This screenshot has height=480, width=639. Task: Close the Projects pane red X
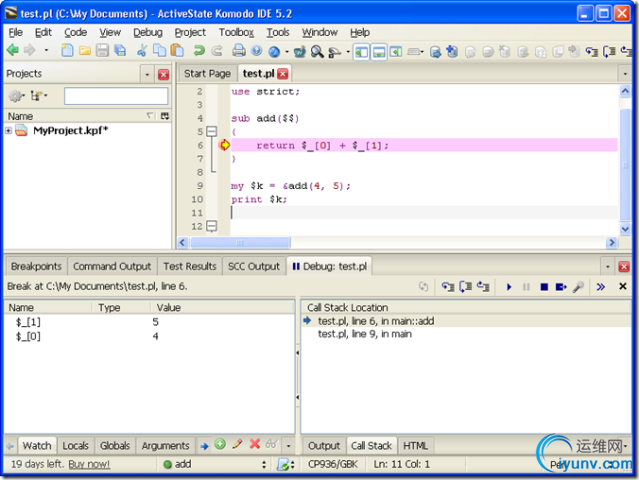pyautogui.click(x=163, y=75)
